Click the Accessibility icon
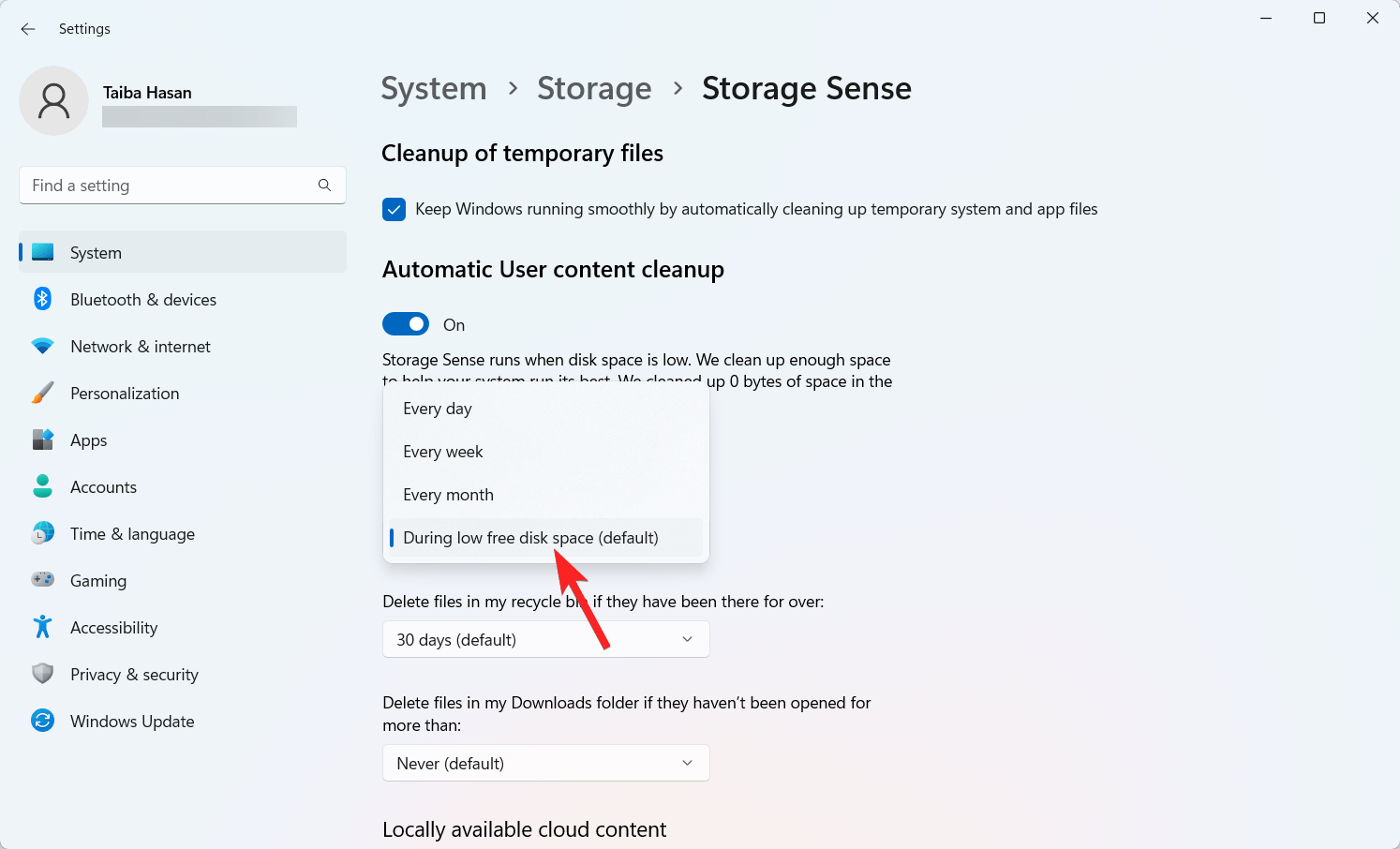 43,626
